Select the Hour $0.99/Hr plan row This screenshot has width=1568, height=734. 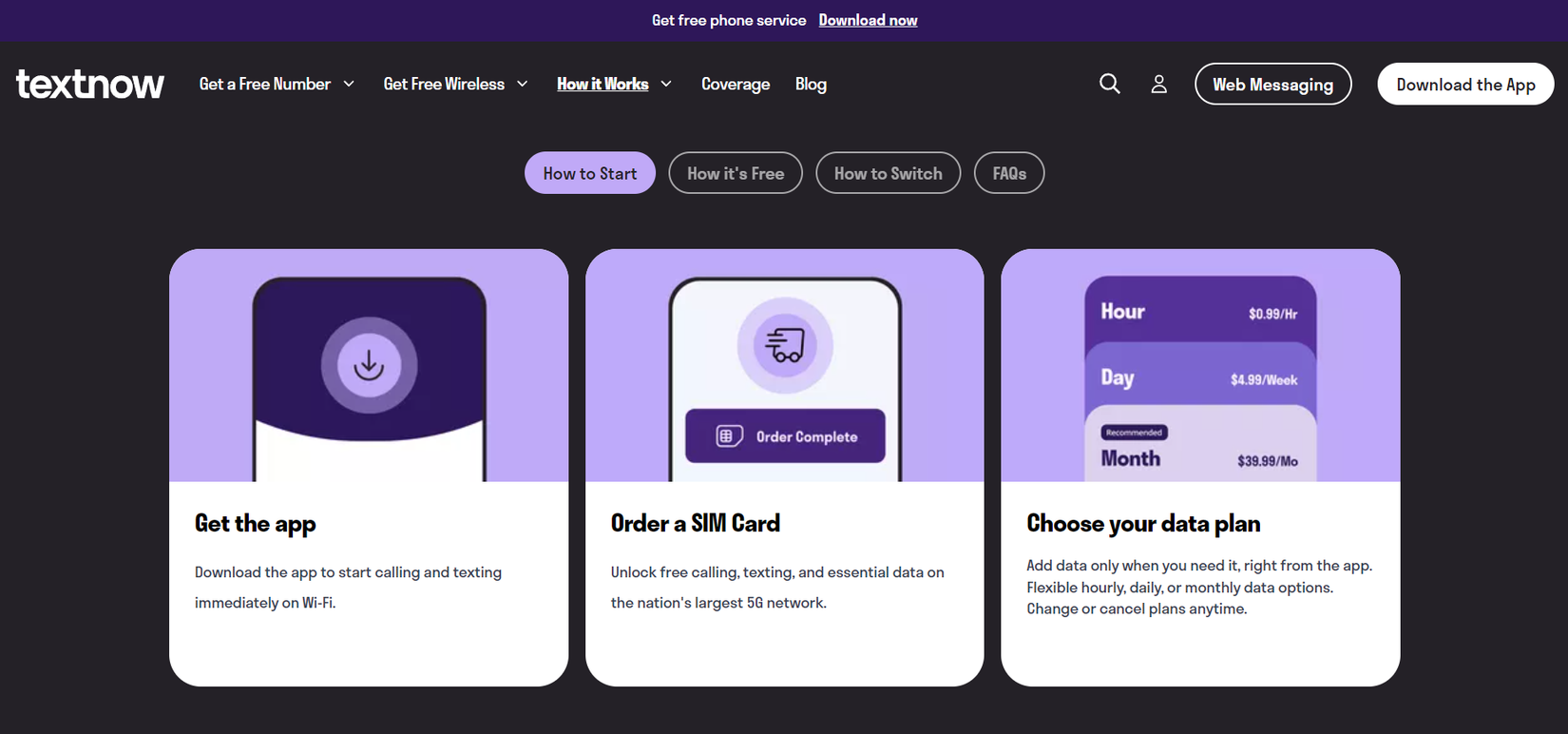point(1200,312)
